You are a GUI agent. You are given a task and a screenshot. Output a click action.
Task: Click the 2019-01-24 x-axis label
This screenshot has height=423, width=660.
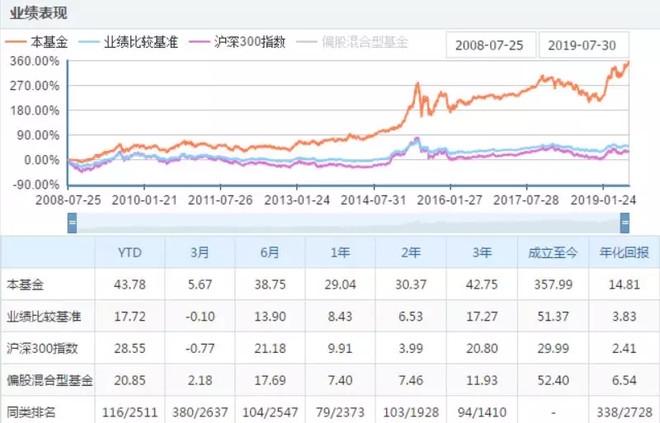603,200
